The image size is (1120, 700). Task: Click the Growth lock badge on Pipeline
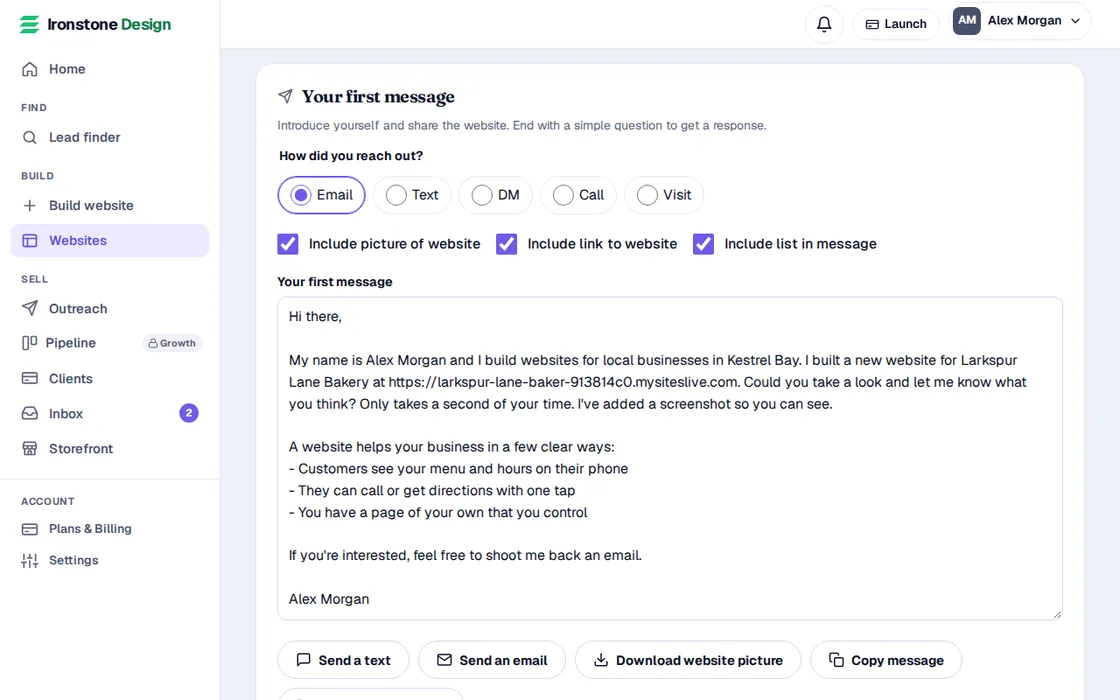[172, 343]
